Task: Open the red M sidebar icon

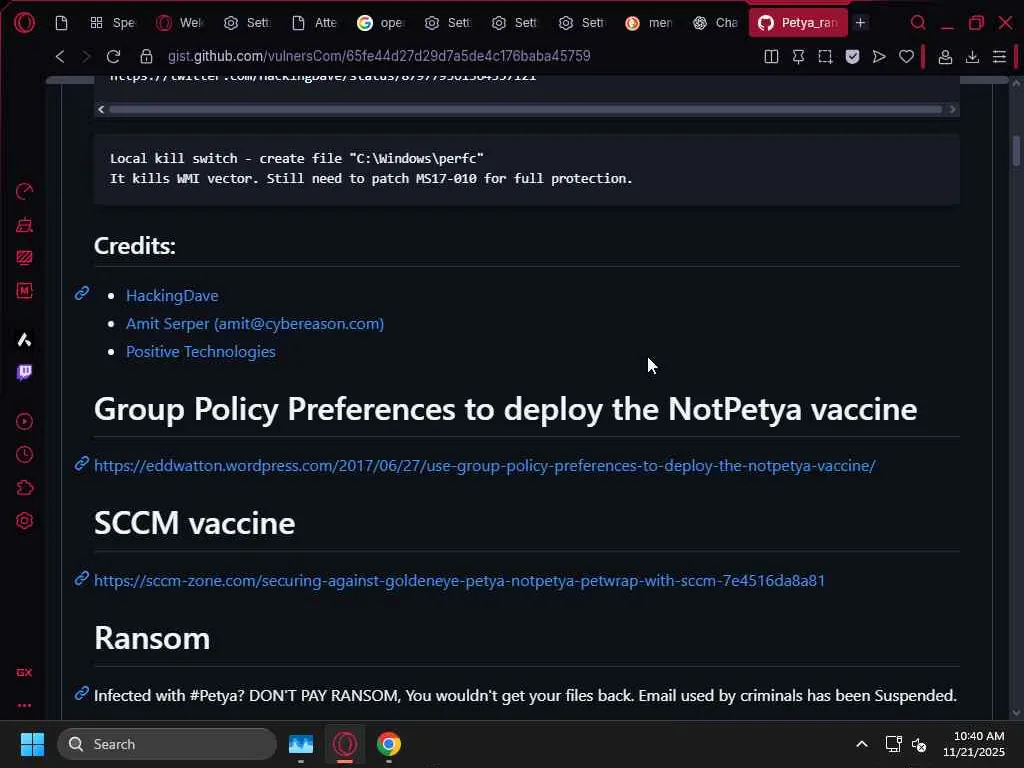Action: [x=24, y=291]
